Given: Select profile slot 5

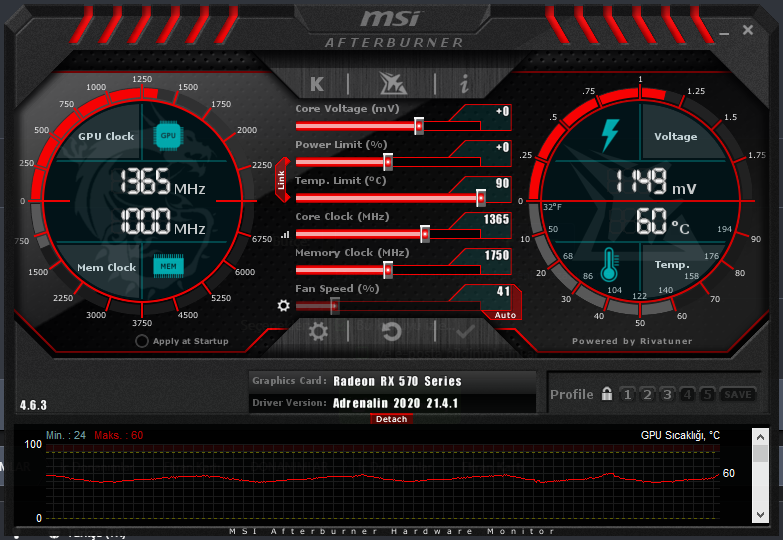Looking at the screenshot, I should click(x=707, y=395).
